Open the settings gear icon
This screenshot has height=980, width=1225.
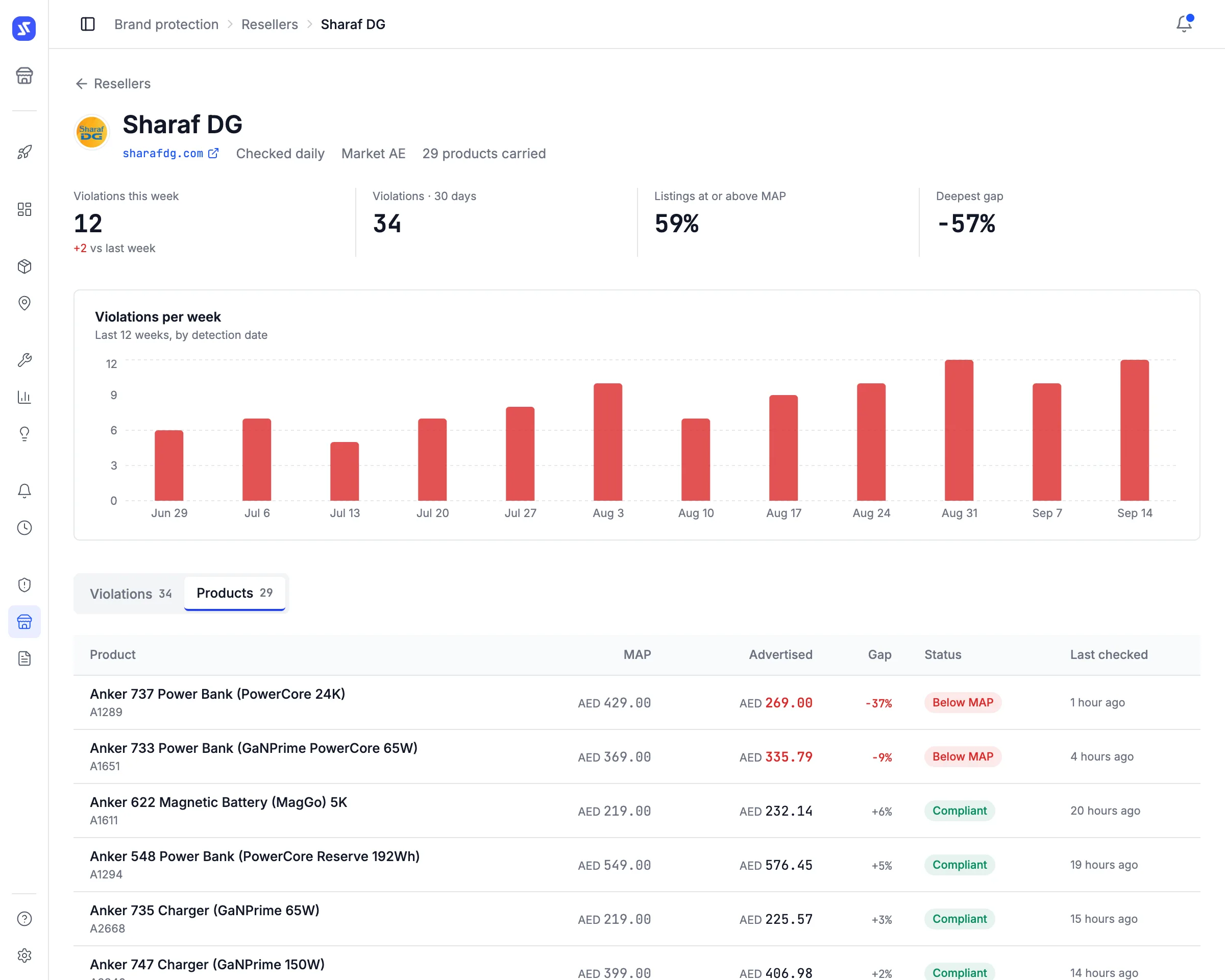coord(24,955)
